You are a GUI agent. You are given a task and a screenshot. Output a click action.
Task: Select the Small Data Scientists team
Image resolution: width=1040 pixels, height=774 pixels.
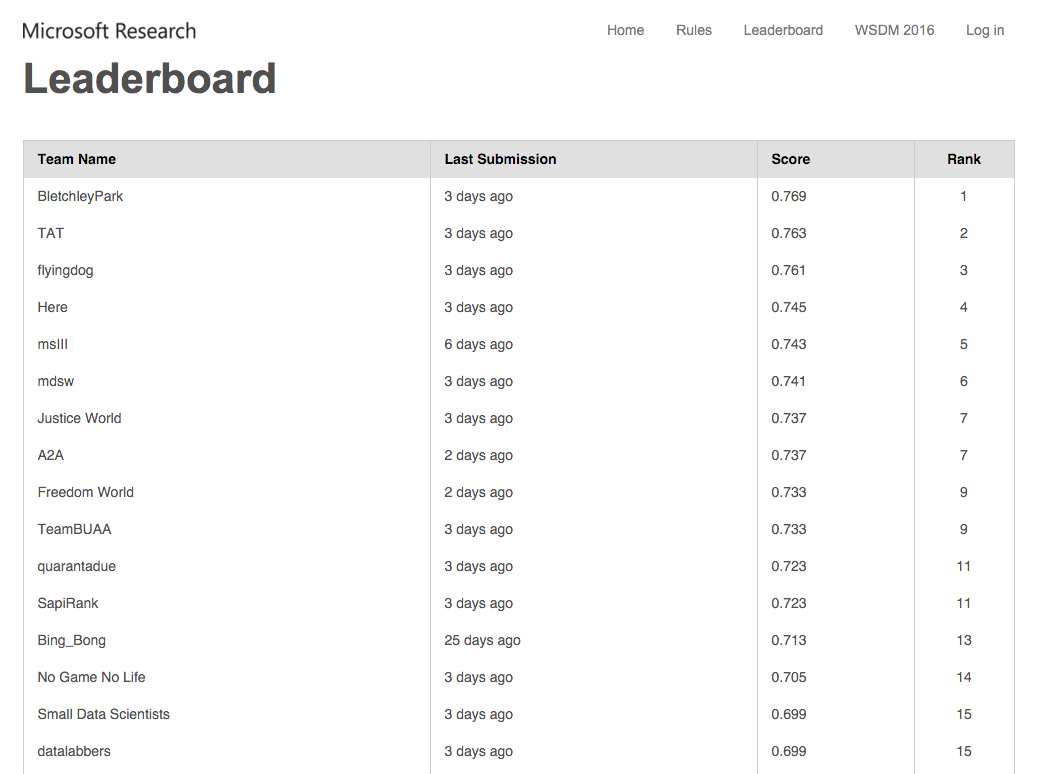103,714
